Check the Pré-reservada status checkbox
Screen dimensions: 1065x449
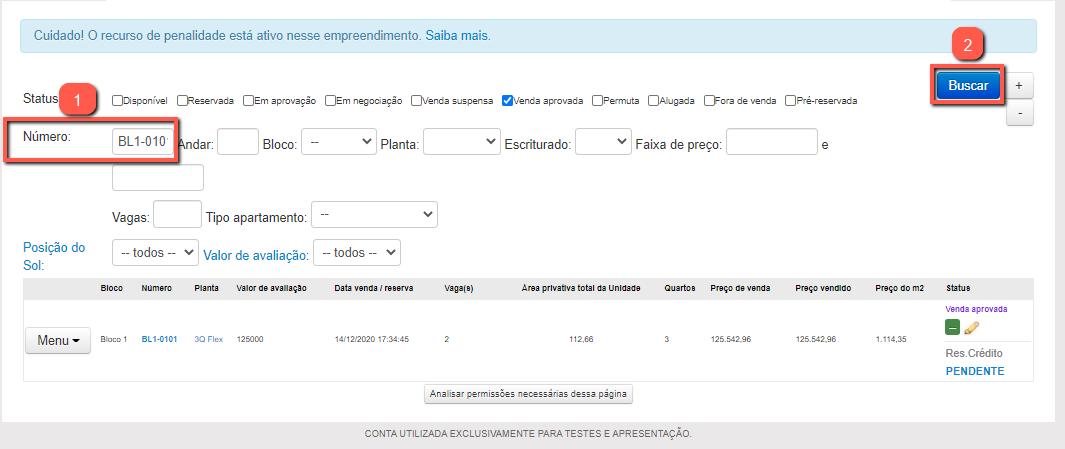[x=791, y=100]
